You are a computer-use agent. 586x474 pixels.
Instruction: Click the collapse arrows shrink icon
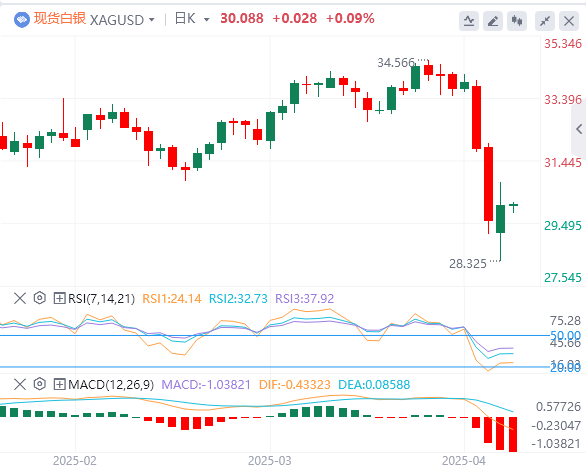point(545,21)
